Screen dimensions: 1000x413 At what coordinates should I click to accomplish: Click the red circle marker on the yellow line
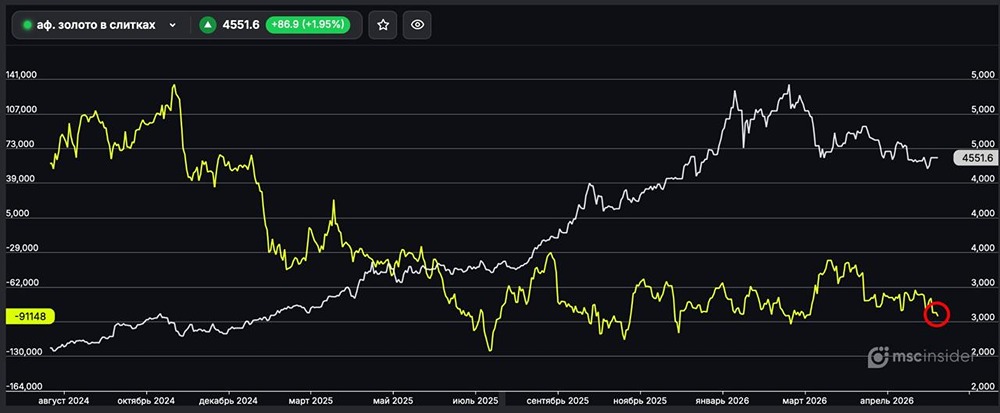click(937, 314)
